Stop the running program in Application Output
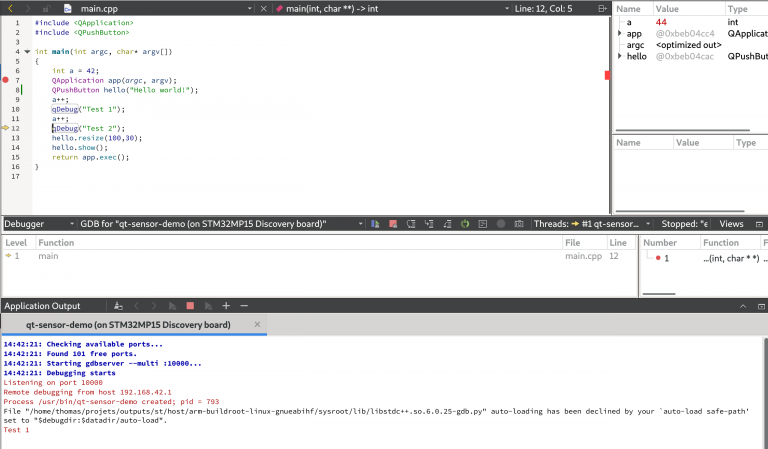768x449 pixels. (x=190, y=306)
